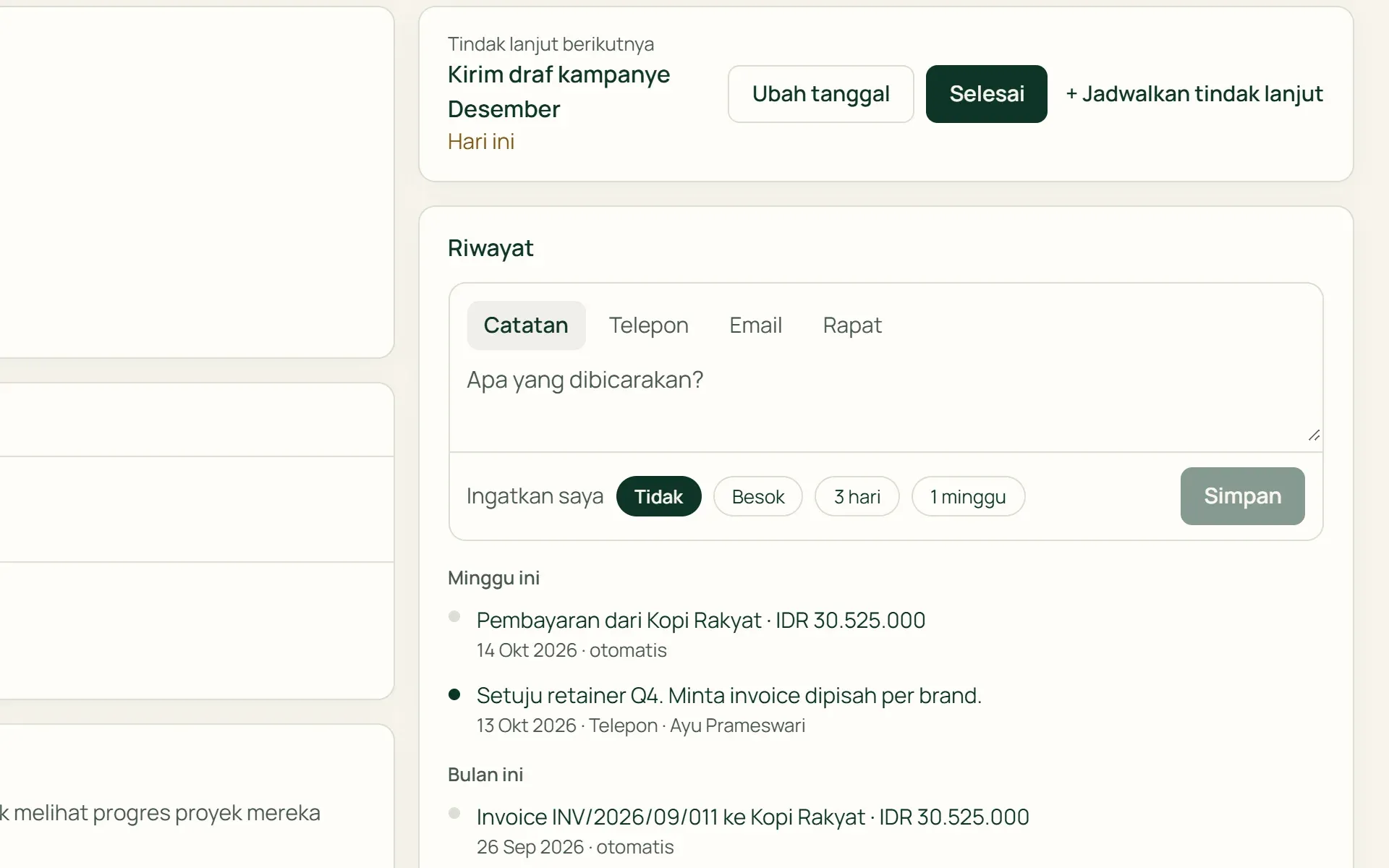Click the "13 Okt 2026 · Telepon · Ayu Prameswari" line
Image resolution: width=1389 pixels, height=868 pixels.
[640, 726]
